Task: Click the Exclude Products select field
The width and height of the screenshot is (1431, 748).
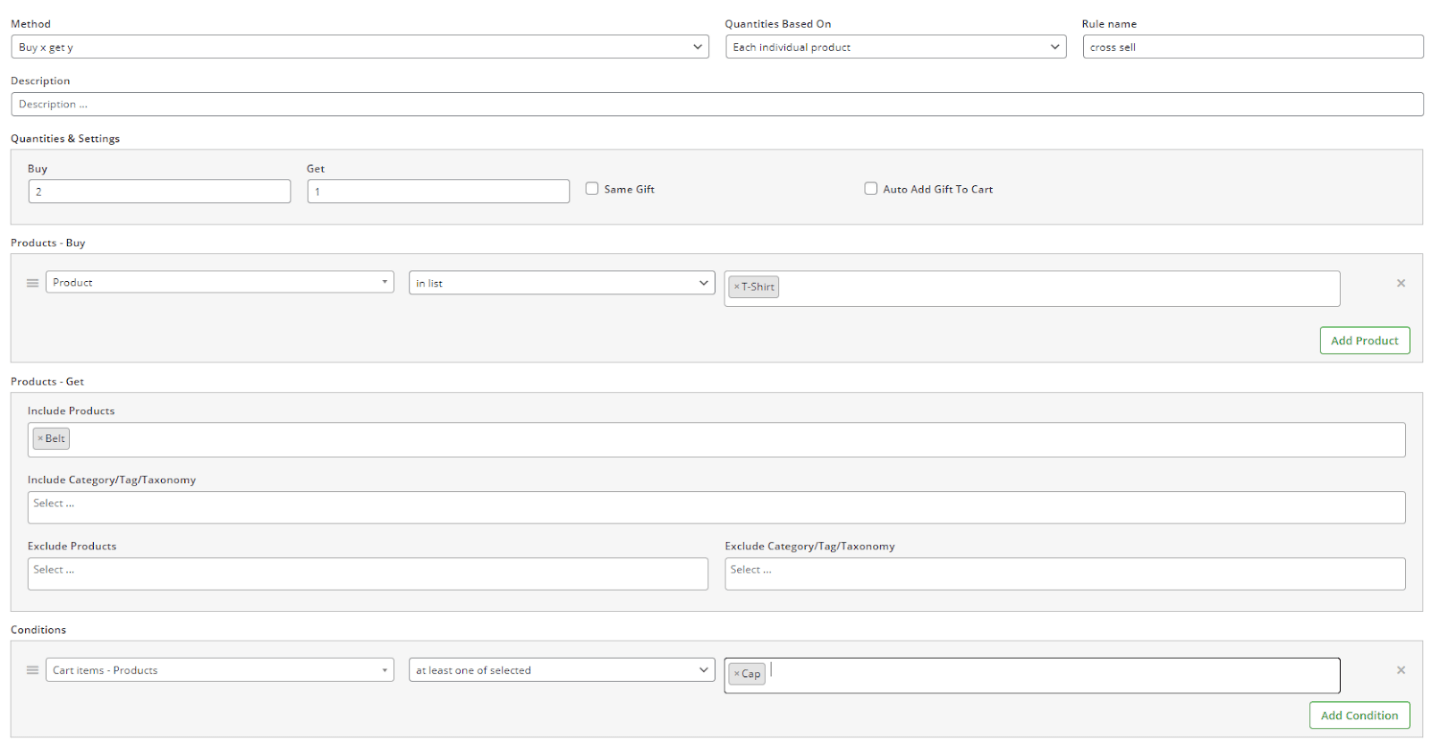Action: (367, 573)
